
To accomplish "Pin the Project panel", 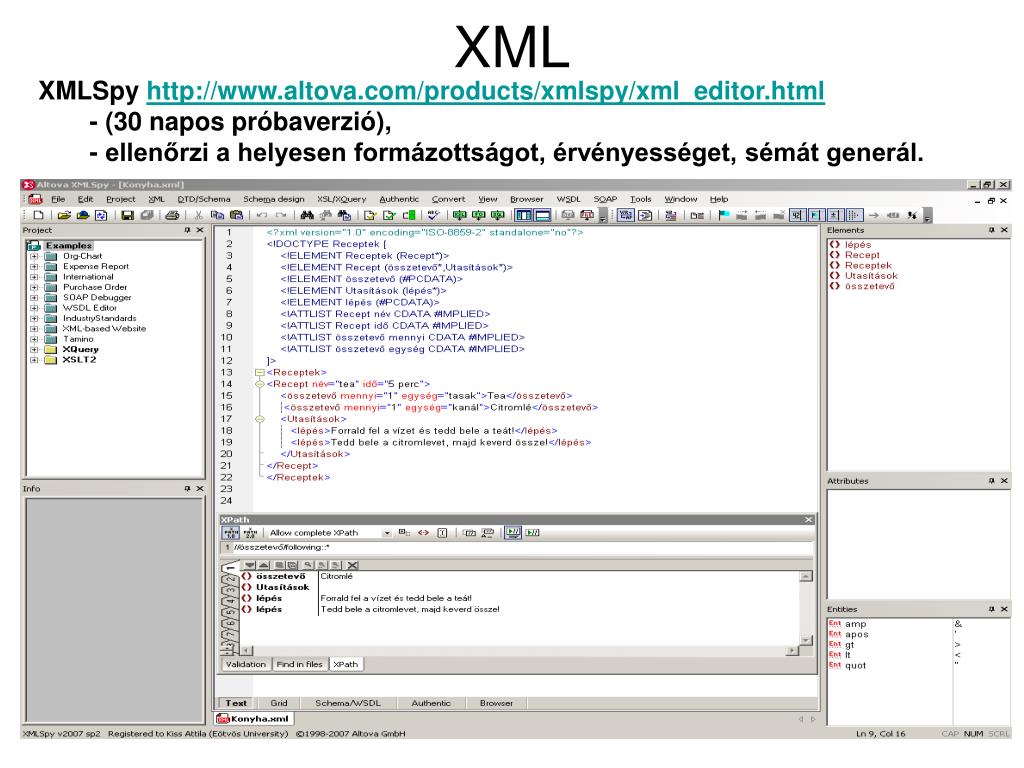I will pos(187,230).
